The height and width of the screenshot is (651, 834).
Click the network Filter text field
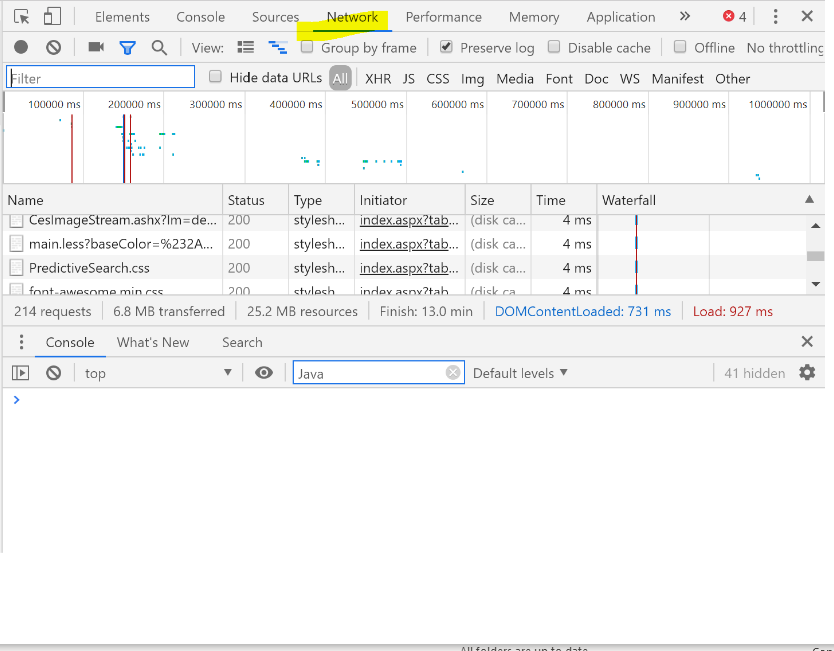100,78
